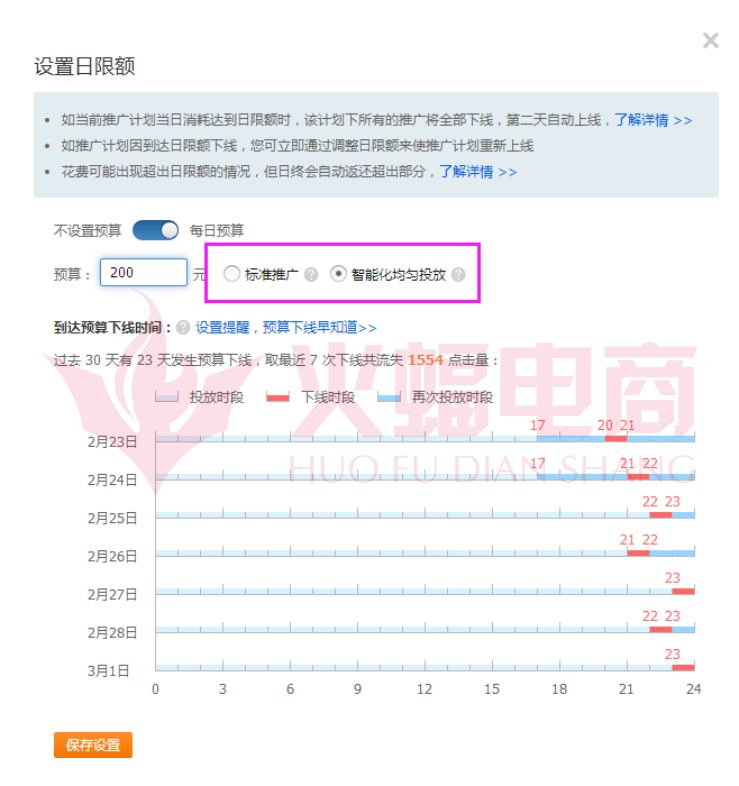Click the 2月23日 row label
The width and height of the screenshot is (739, 786).
[112, 441]
